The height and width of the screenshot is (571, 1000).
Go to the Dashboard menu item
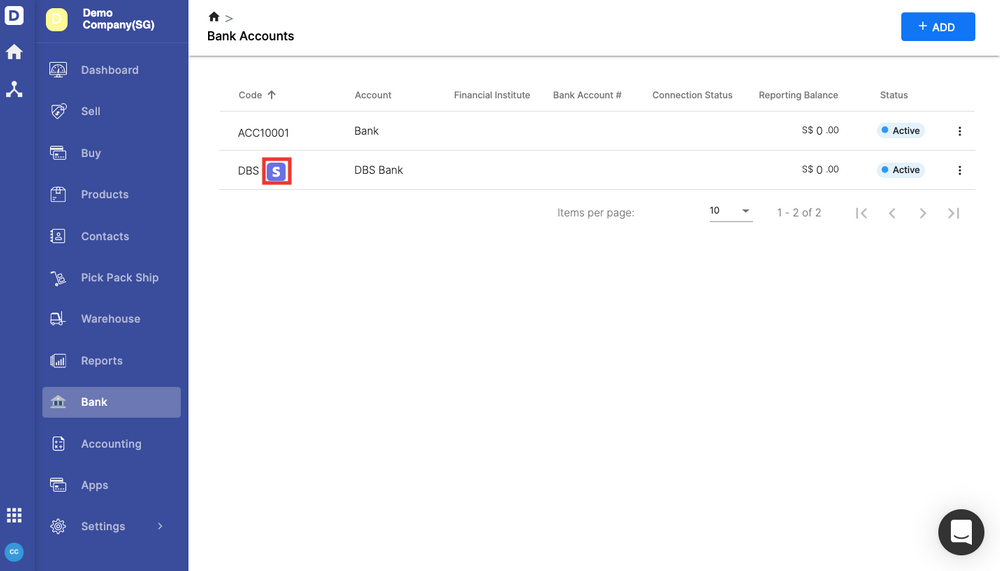[x=110, y=70]
